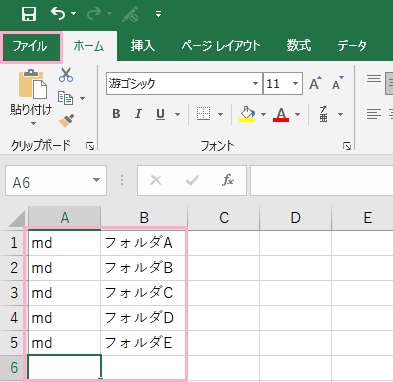
Task: Select column D header
Action: point(296,218)
